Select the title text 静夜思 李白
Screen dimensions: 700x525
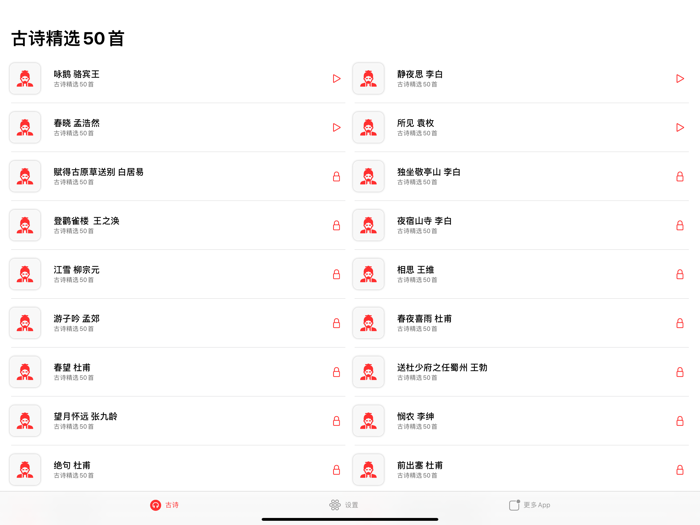420,74
